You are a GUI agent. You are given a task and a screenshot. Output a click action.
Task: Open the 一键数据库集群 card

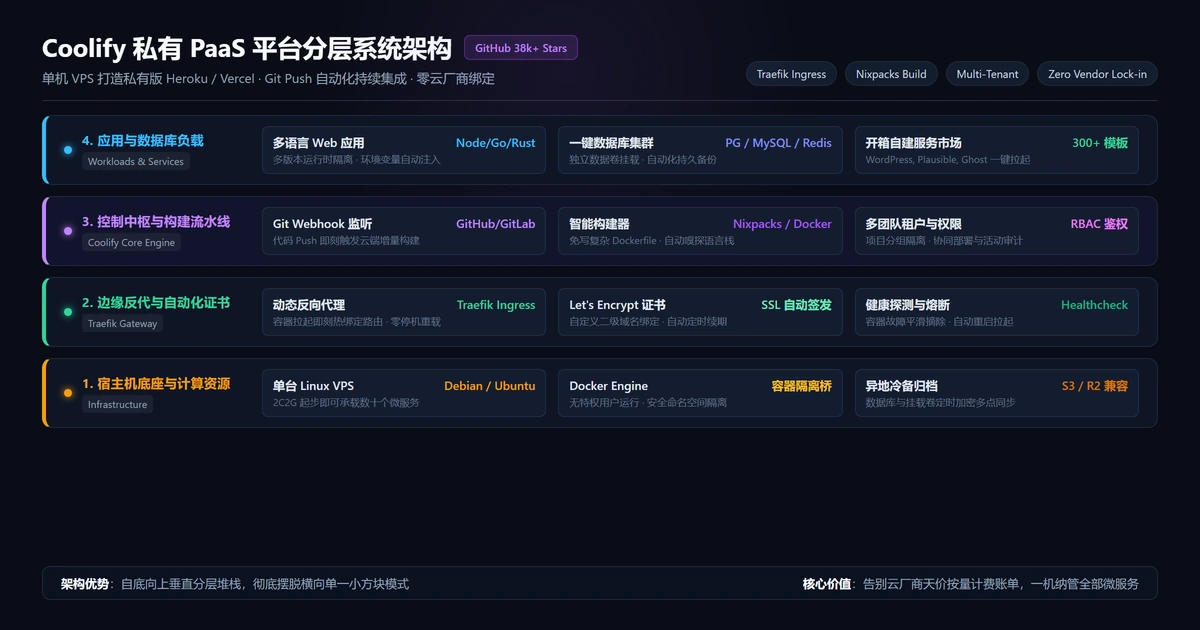[x=700, y=150]
